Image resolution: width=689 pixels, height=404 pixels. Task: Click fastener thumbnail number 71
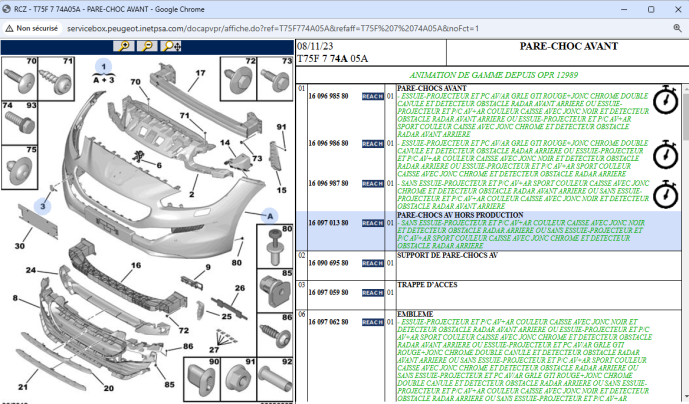(x=56, y=78)
